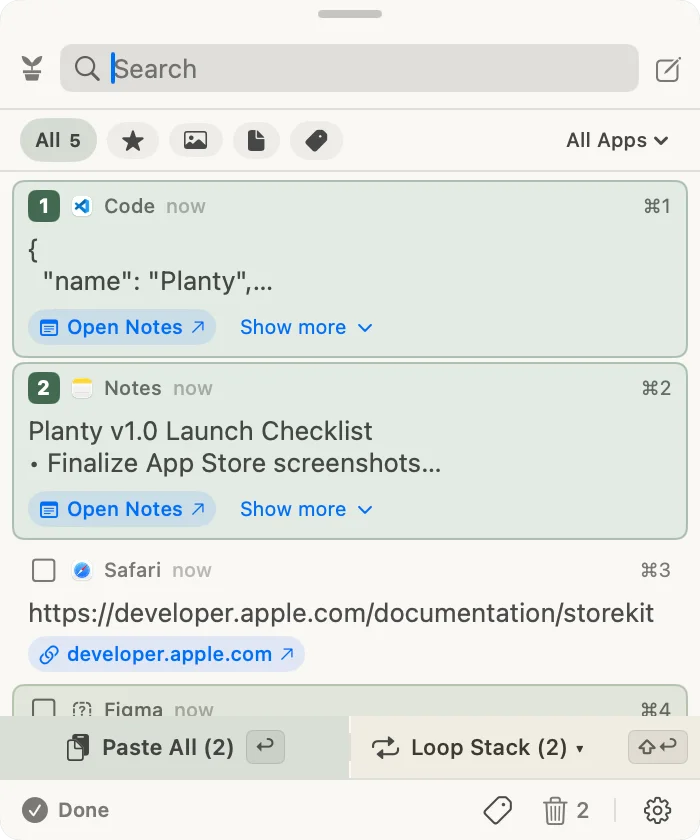Click the ⌘3 shortcut label
Screen dimensions: 700x840
click(x=656, y=570)
